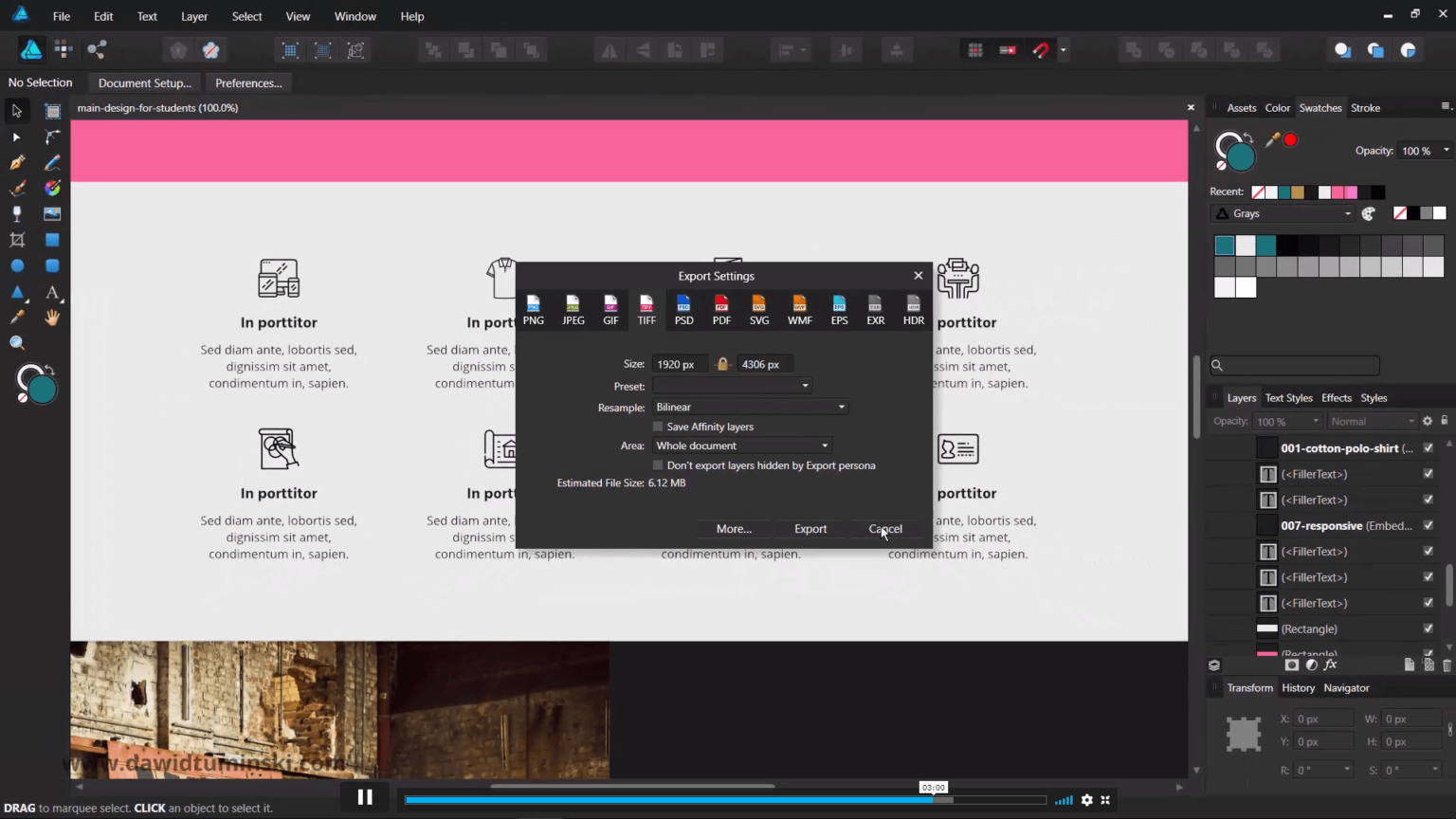Screen dimensions: 1456x819
Task: Open the Grays palette dropdown
Action: point(1283,214)
